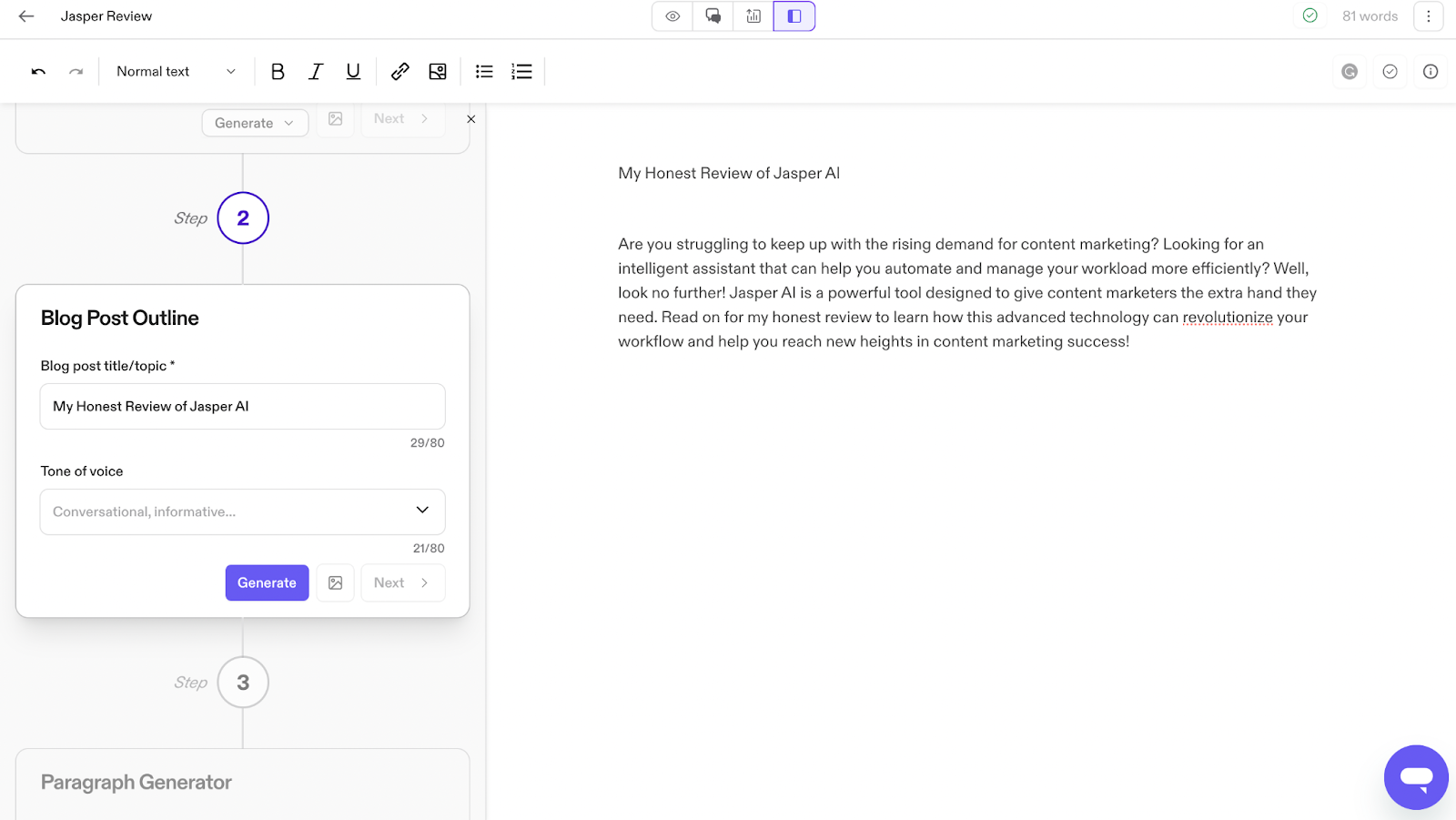1456x820 pixels.
Task: Open the document info icon
Action: [1431, 71]
